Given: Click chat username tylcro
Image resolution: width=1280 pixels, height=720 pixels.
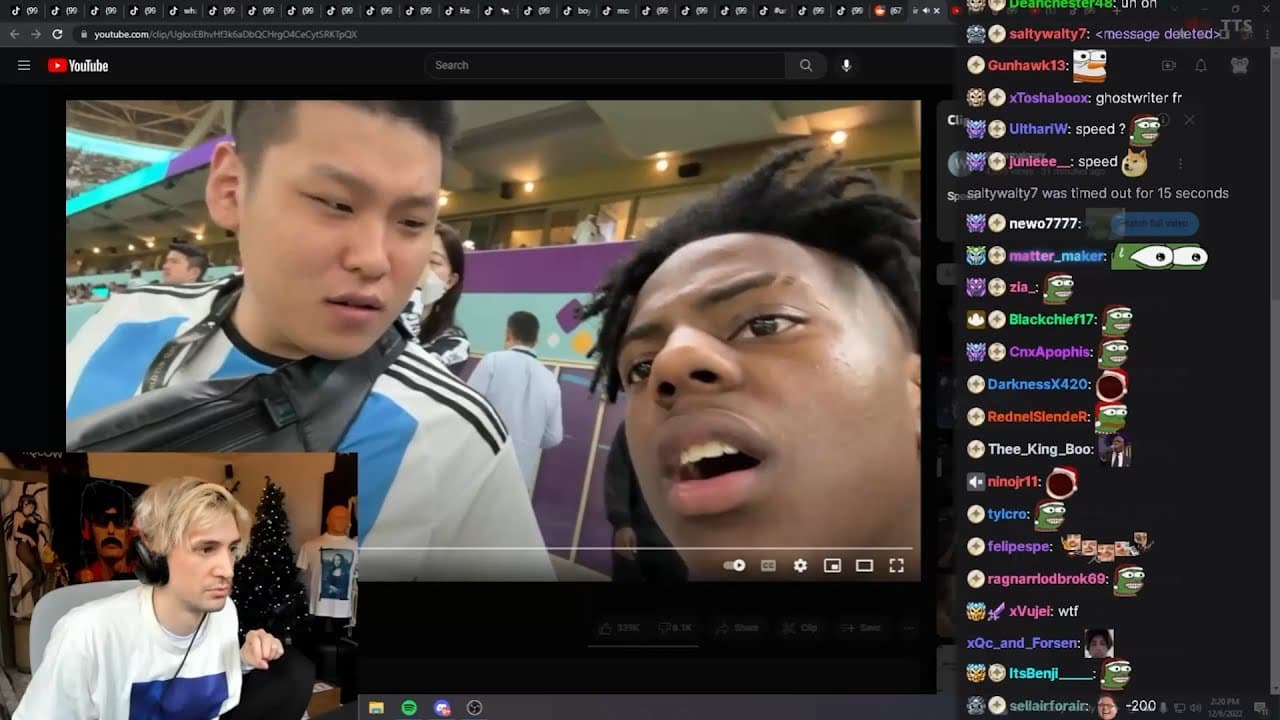Looking at the screenshot, I should click(x=1008, y=514).
